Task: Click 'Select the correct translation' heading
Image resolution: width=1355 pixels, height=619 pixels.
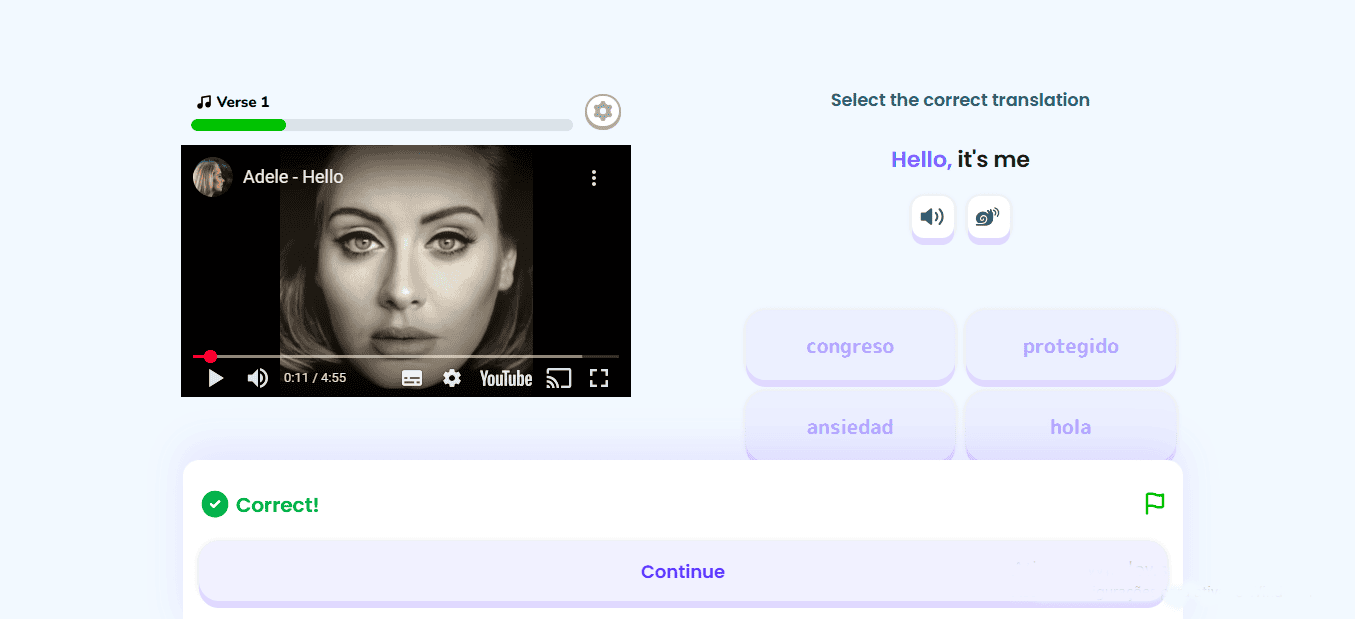Action: pos(960,100)
